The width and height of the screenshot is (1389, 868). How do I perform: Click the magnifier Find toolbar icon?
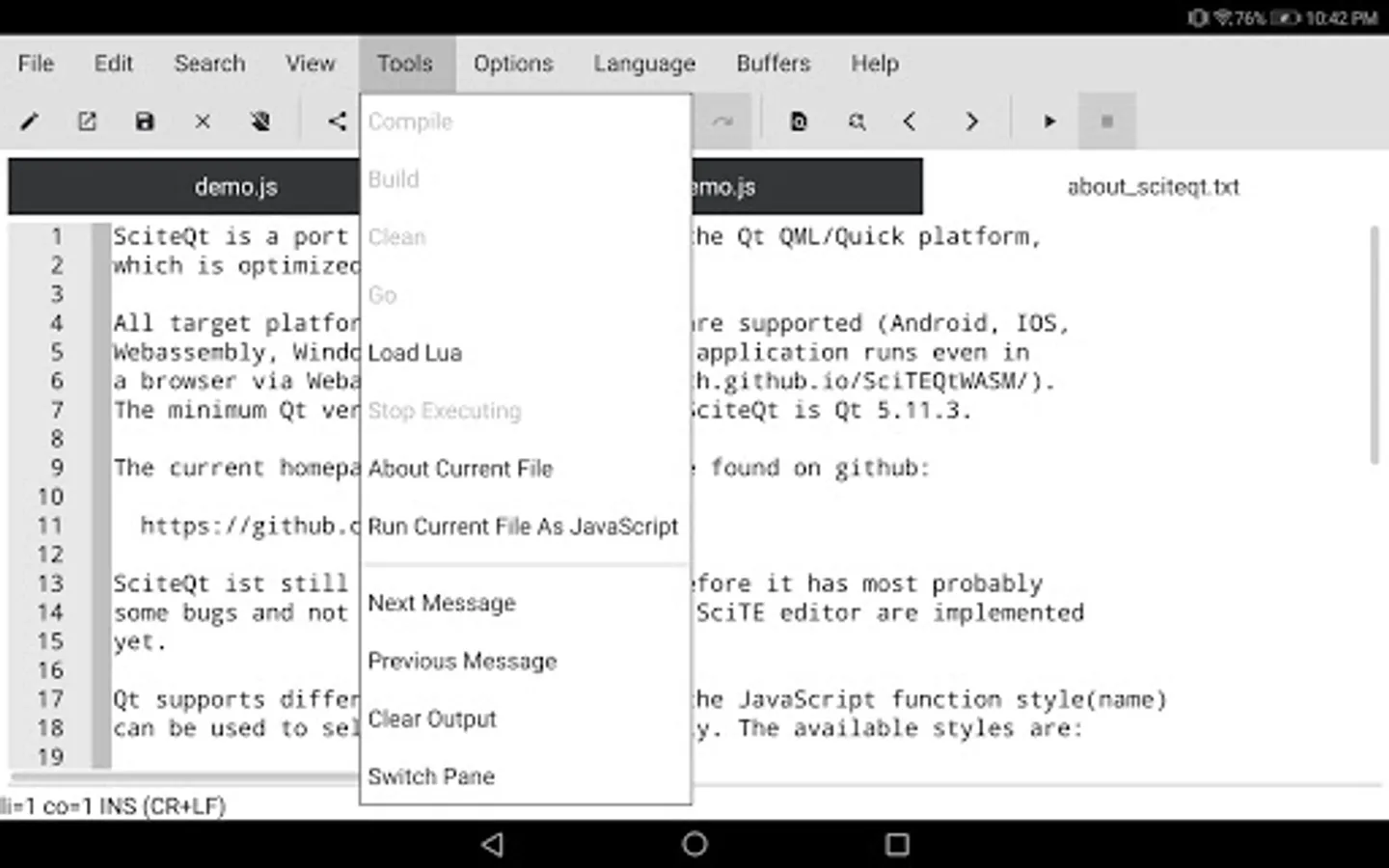pos(857,122)
